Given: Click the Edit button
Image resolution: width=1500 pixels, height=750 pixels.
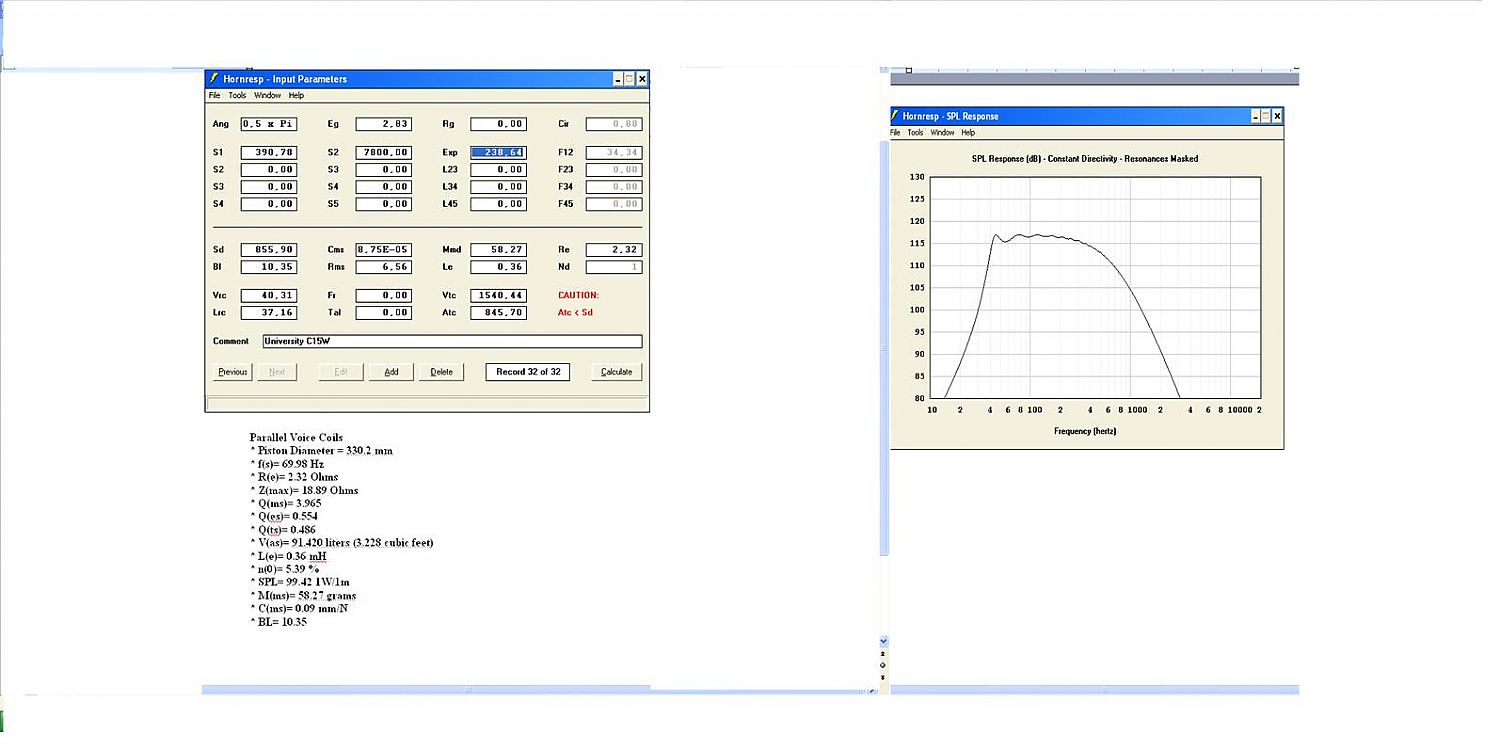Looking at the screenshot, I should pos(340,372).
